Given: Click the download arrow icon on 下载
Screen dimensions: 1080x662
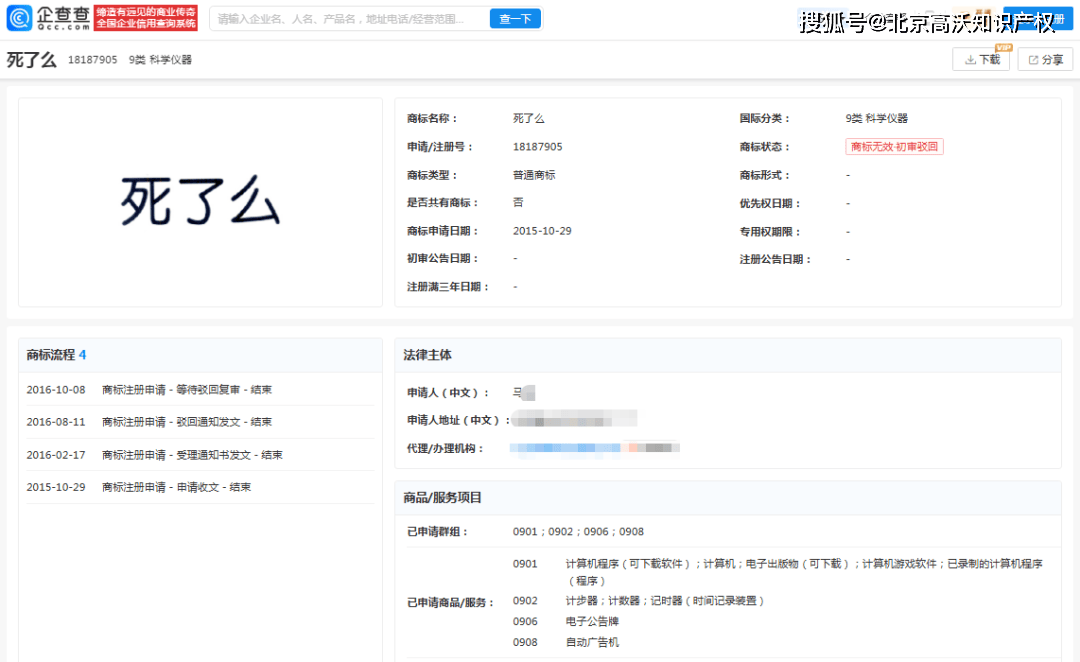Looking at the screenshot, I should pos(969,60).
